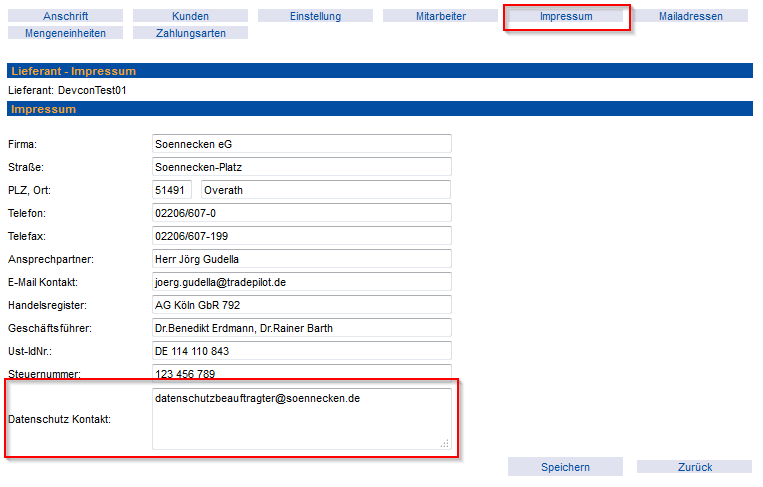Image resolution: width=763 pixels, height=487 pixels.
Task: Focus the Telefon input field
Action: [x=302, y=213]
